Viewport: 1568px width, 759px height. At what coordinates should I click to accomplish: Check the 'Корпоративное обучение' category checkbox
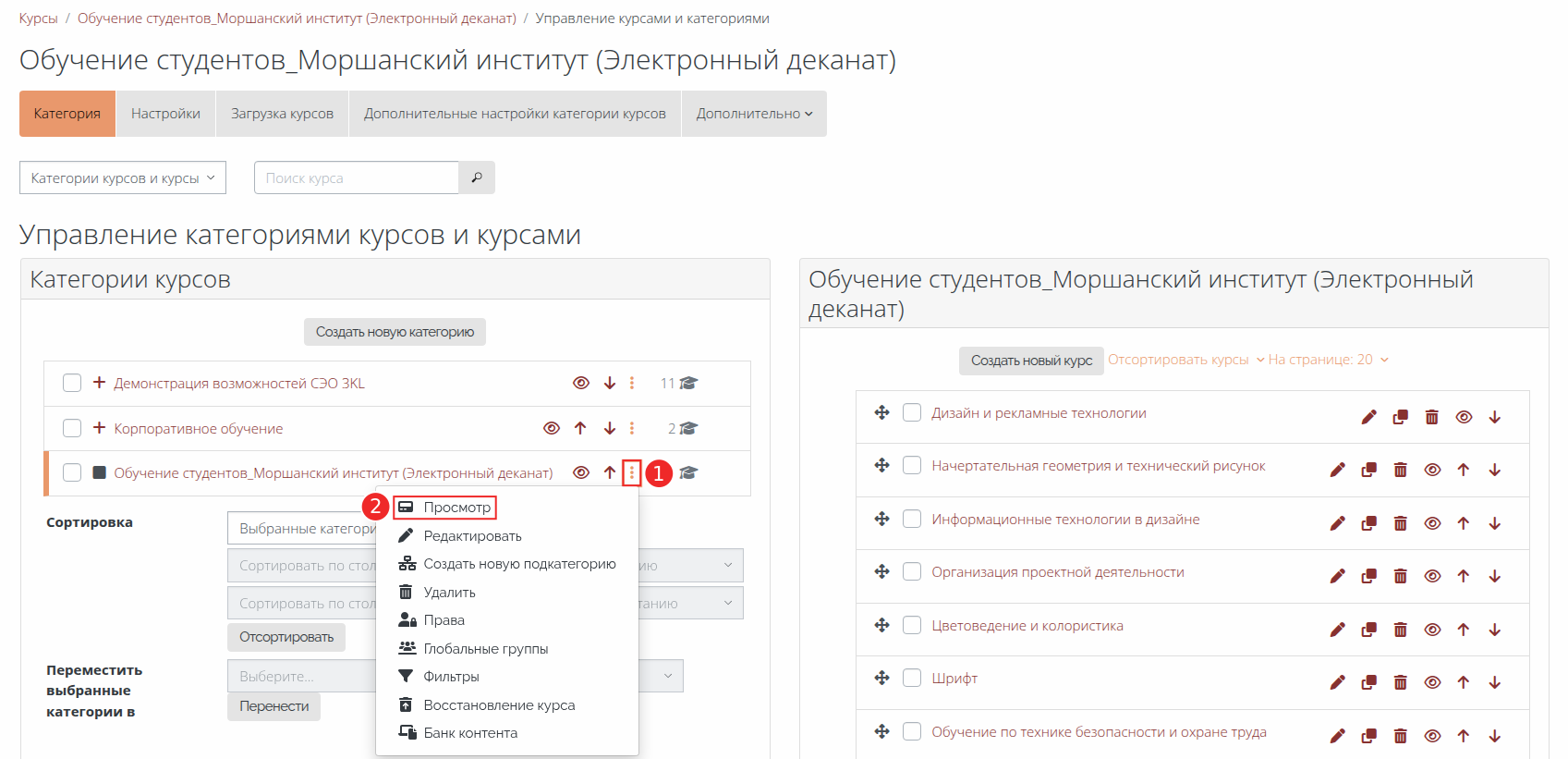coord(72,428)
